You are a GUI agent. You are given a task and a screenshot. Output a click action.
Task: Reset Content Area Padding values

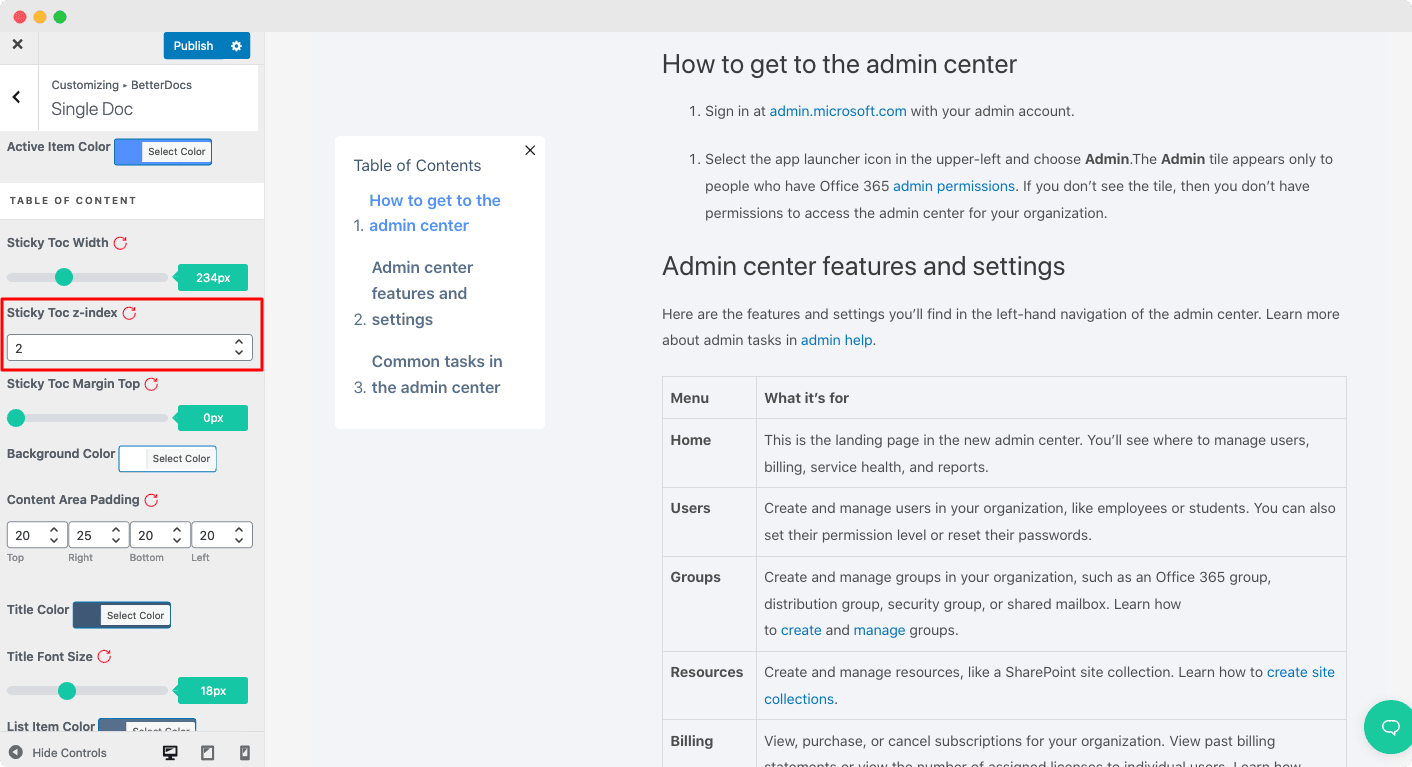click(151, 500)
